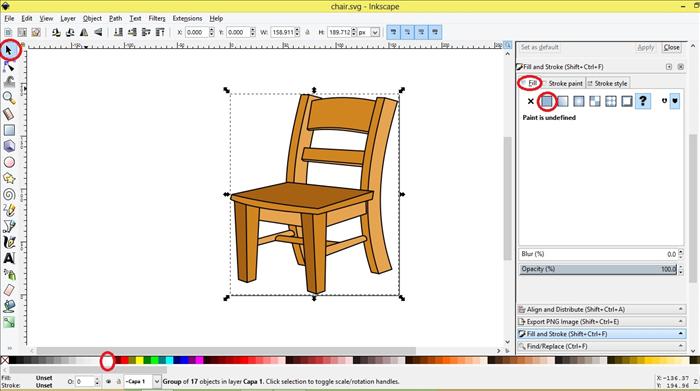The image size is (700, 391).
Task: Expand Find/Replace panel
Action: click(x=601, y=346)
